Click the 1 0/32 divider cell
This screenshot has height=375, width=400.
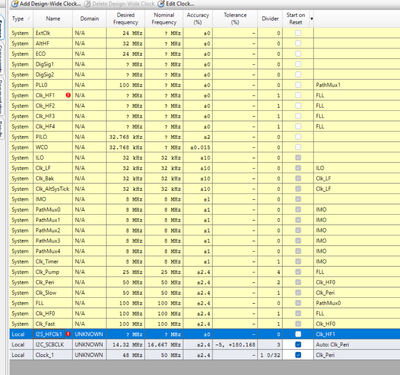(x=270, y=355)
